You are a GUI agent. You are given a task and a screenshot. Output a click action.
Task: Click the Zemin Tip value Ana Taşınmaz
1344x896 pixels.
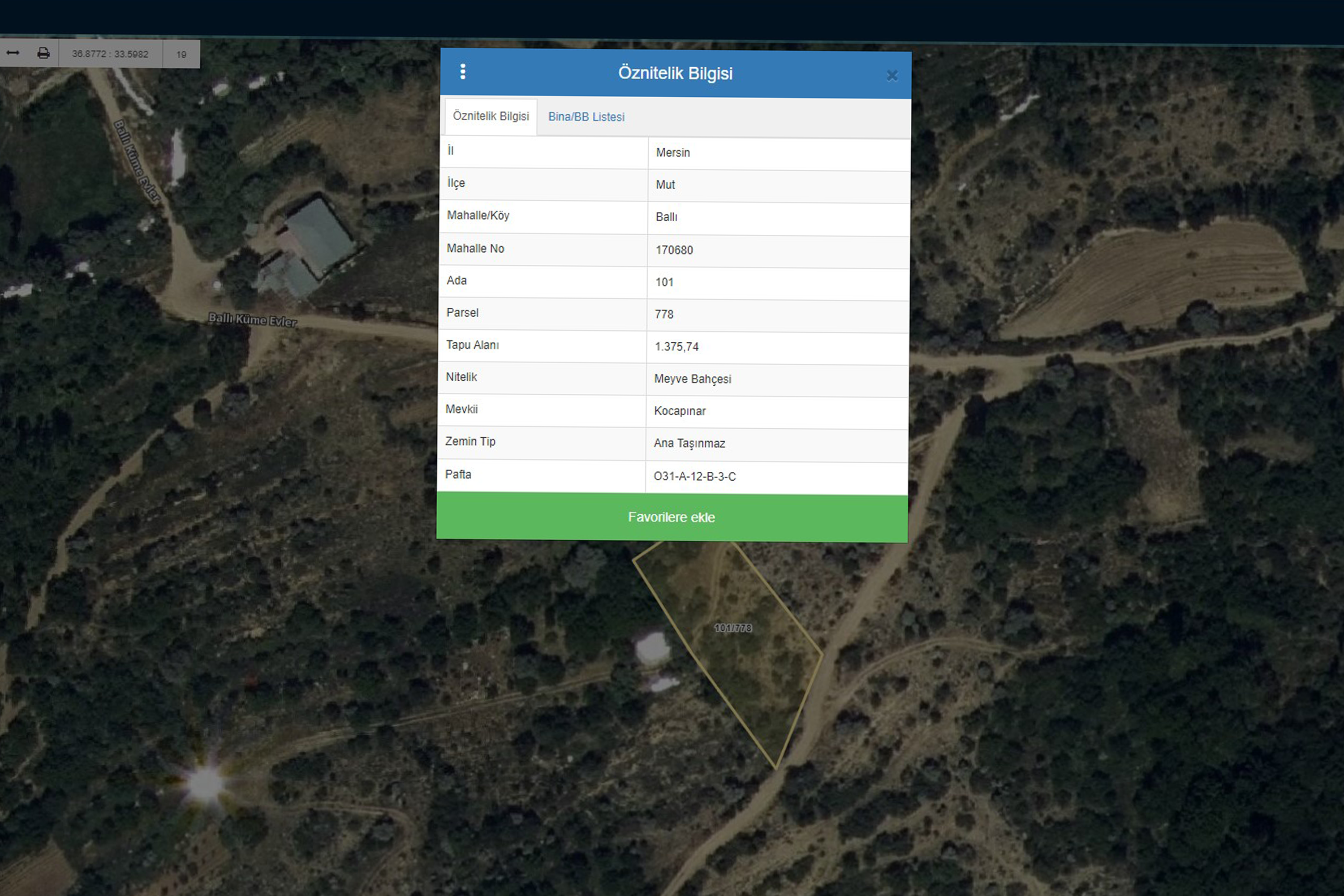click(689, 444)
